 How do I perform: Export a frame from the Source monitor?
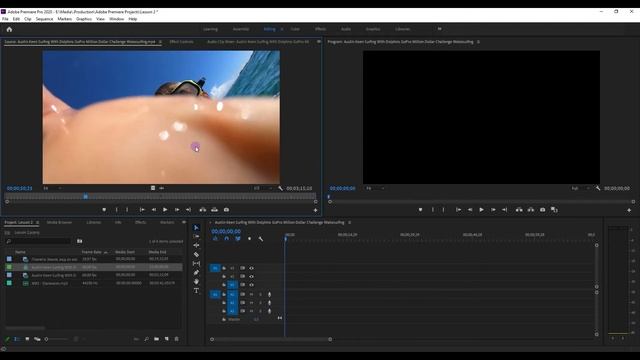pyautogui.click(x=226, y=210)
